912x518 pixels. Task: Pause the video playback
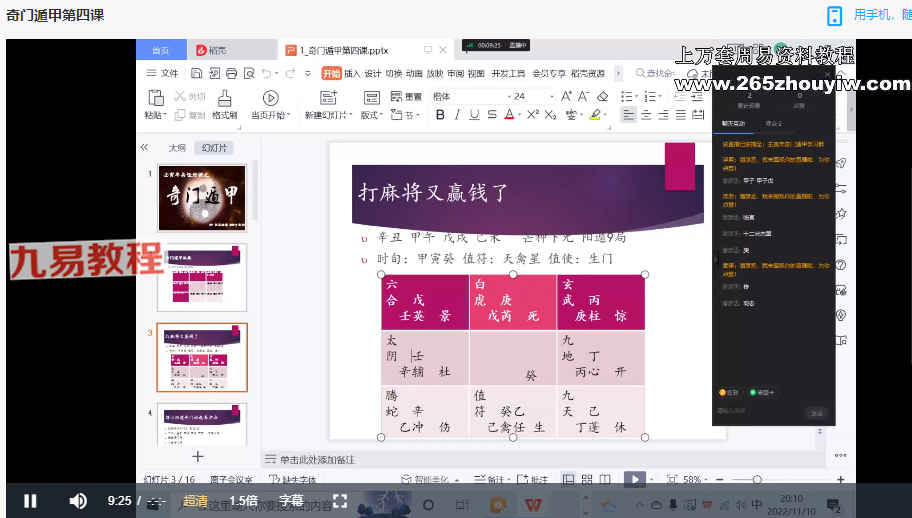click(30, 501)
